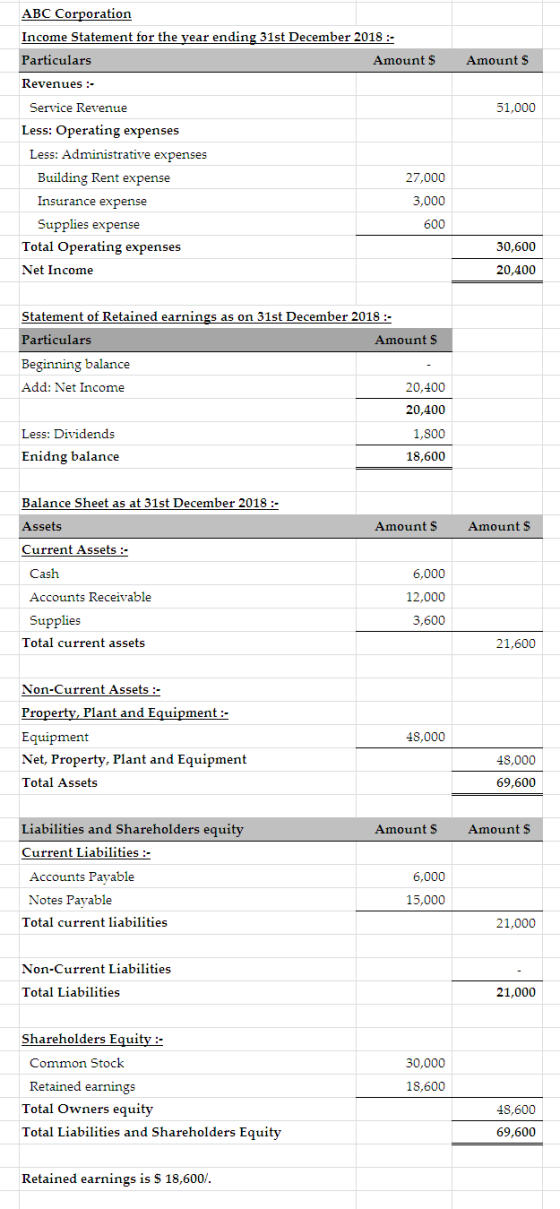The width and height of the screenshot is (560, 1209).
Task: Select the 51,000 Service Revenue amount
Action: pos(515,107)
